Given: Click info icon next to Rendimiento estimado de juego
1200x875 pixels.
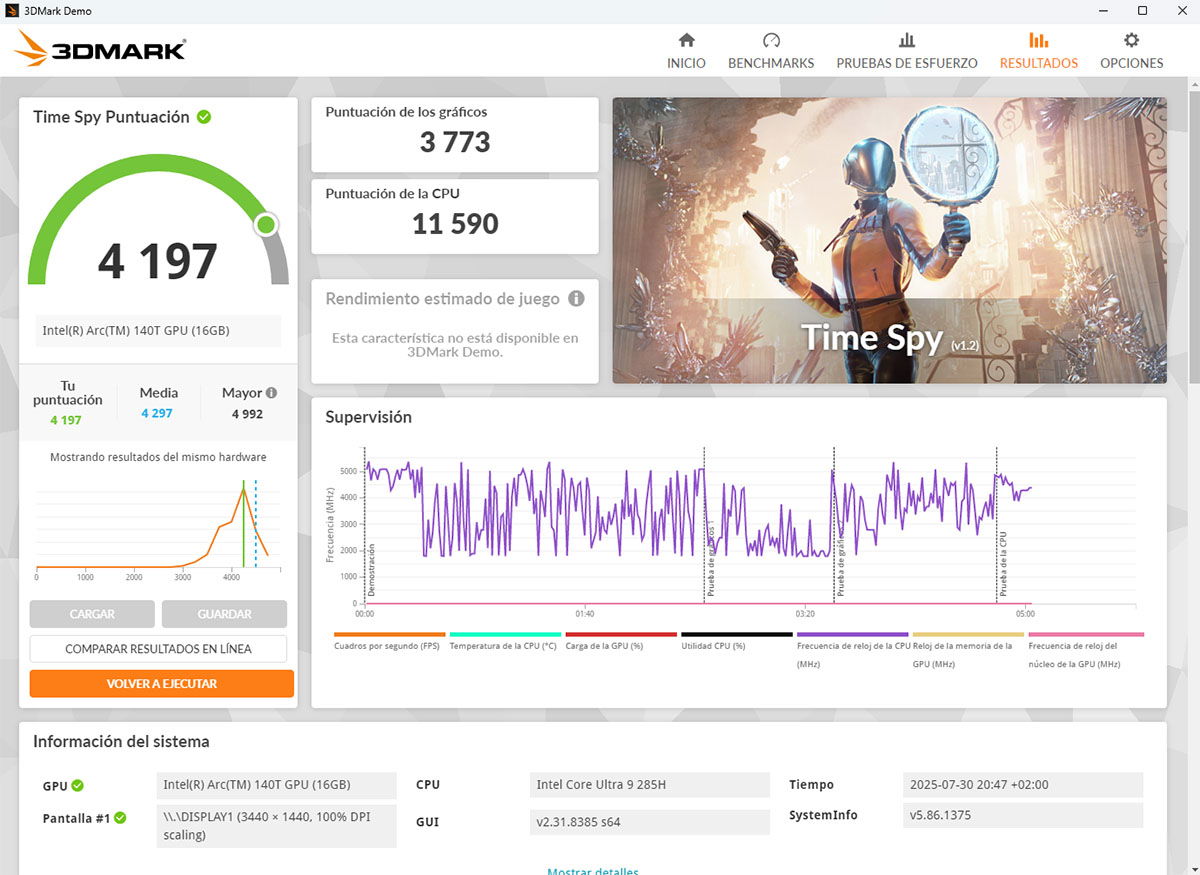Looking at the screenshot, I should [576, 298].
